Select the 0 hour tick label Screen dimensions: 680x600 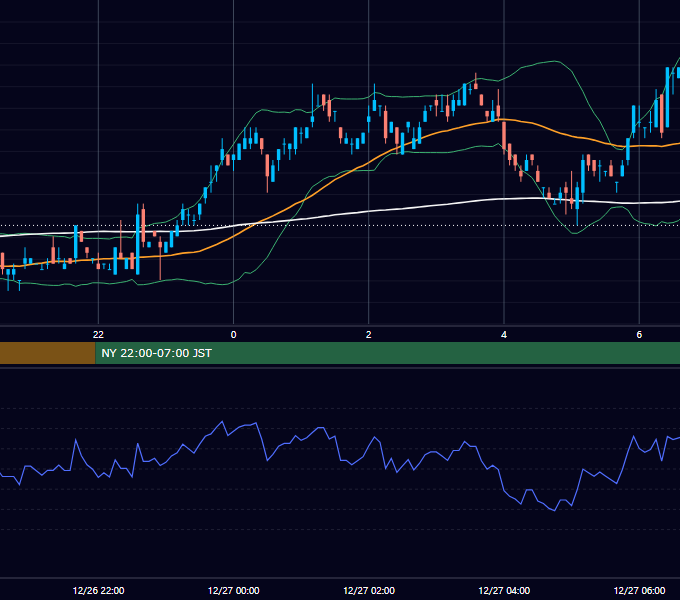(233, 334)
